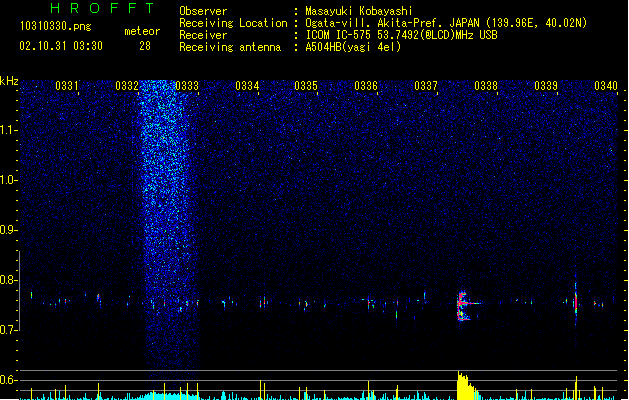
Task: Click the Receiving antenna label
Action: (230, 47)
